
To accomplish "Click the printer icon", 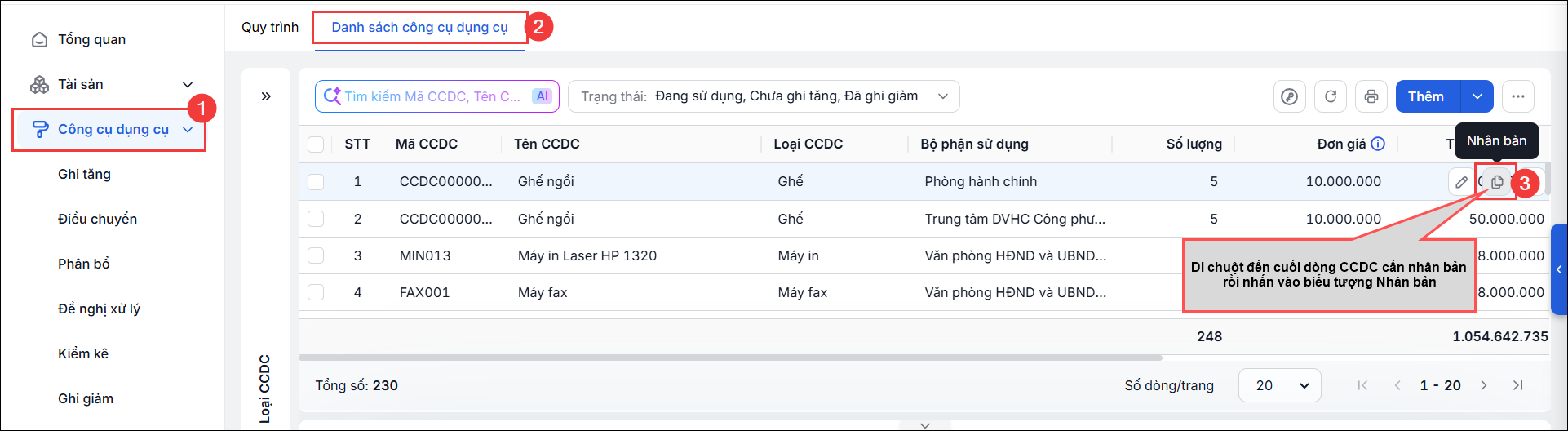I will pyautogui.click(x=1371, y=96).
